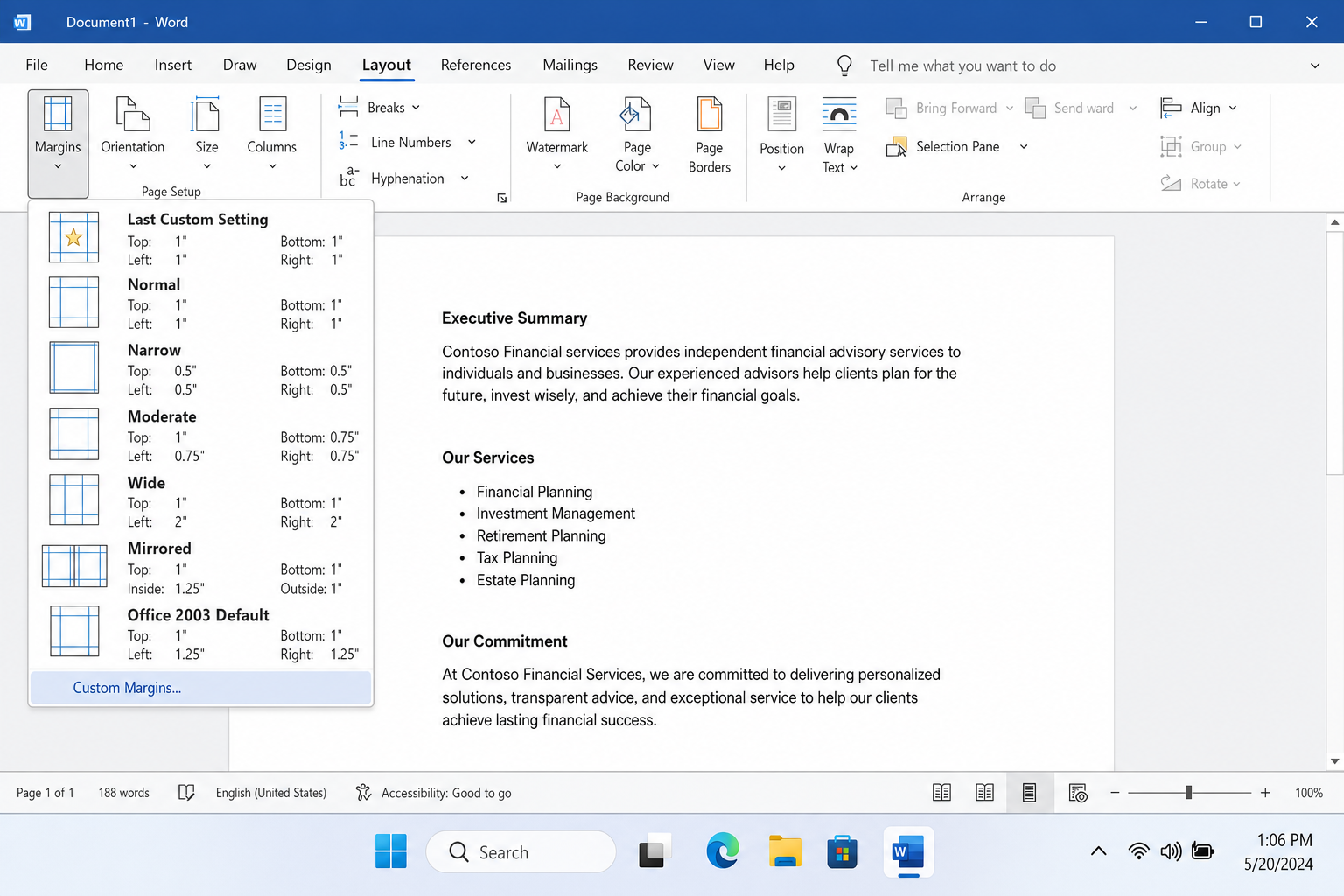Switch to the View tab
The width and height of the screenshot is (1344, 896).
[x=719, y=65]
